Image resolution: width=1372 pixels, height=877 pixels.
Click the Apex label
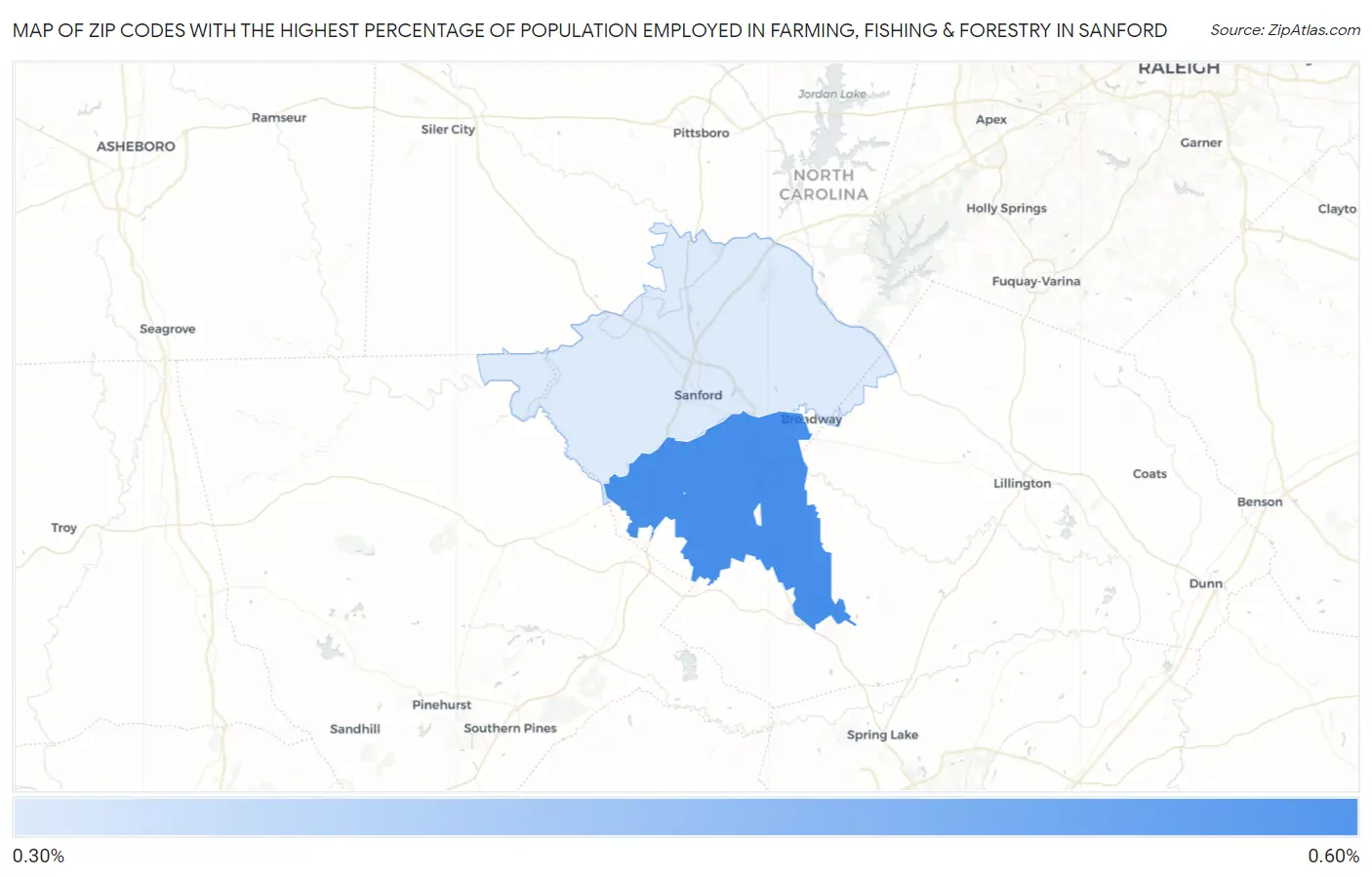click(x=990, y=120)
